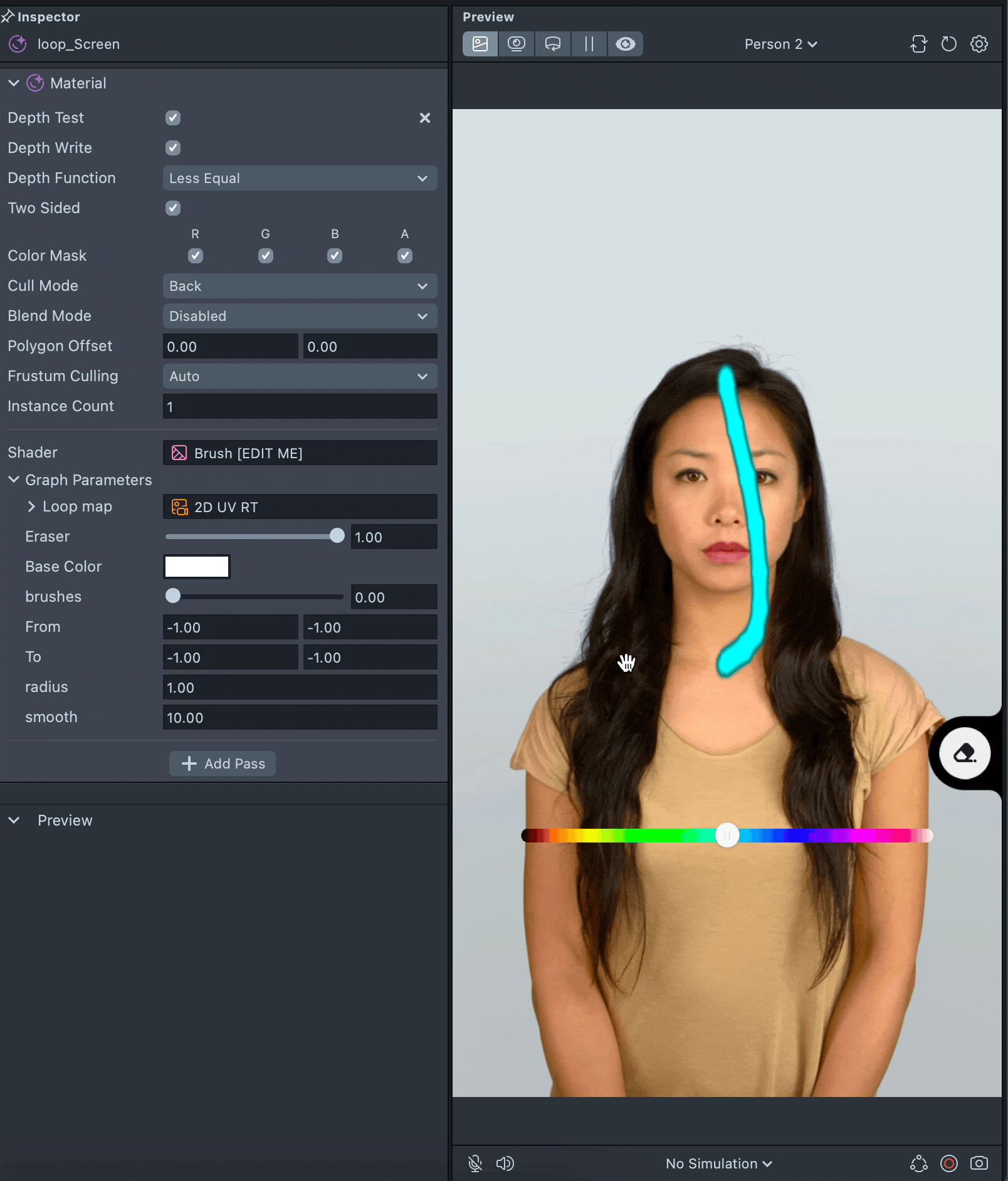The height and width of the screenshot is (1181, 1008).
Task: Toggle the eye visibility icon in the preview toolbar
Action: (x=625, y=44)
